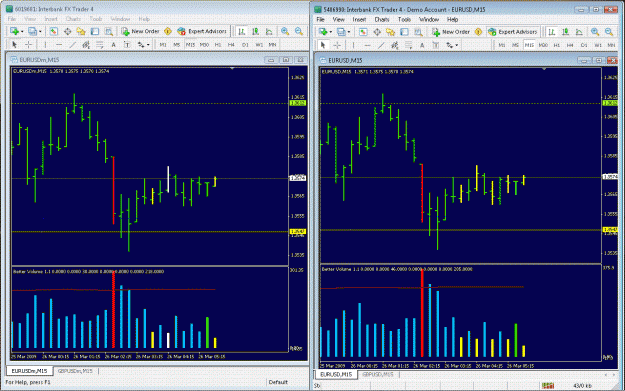Viewport: 625px width, 391px height.
Task: Switch to bar chart in left window
Action: (x=242, y=31)
